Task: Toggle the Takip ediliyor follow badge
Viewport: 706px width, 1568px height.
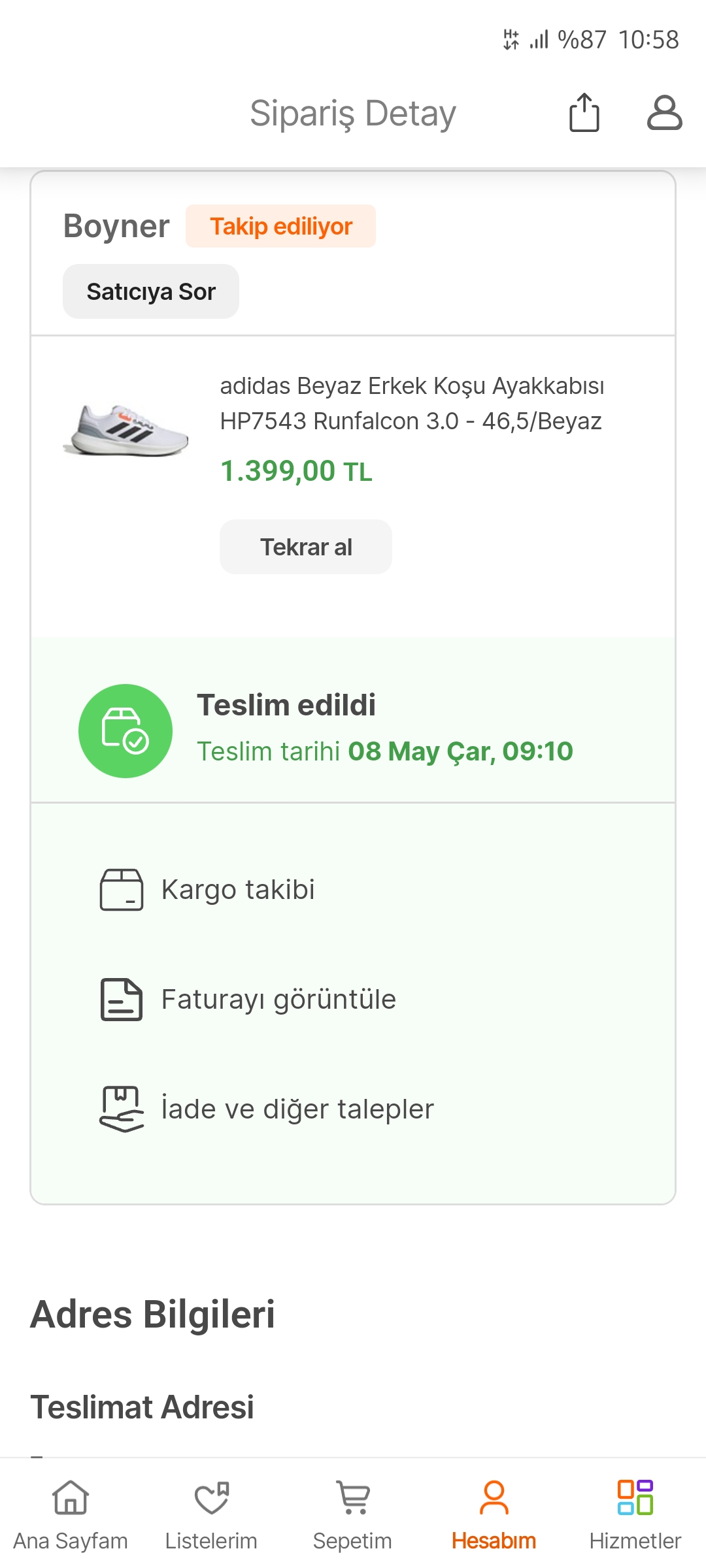Action: (281, 226)
